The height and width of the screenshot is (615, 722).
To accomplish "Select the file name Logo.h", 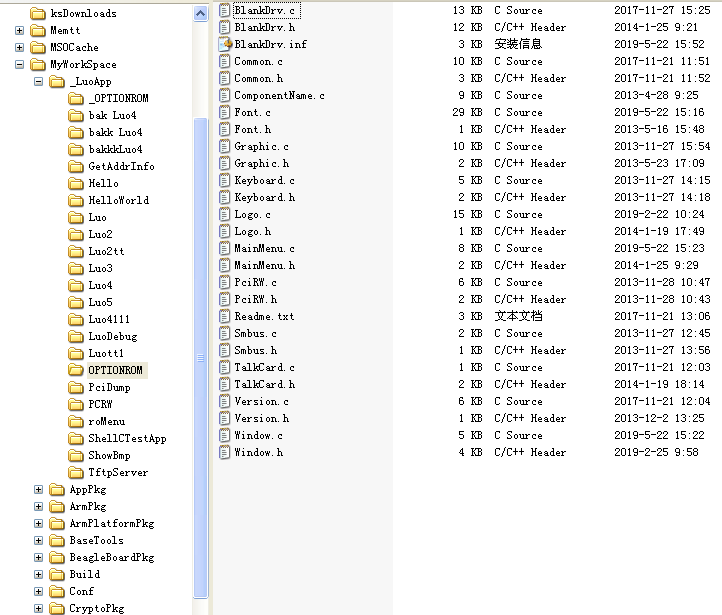I will pyautogui.click(x=253, y=232).
